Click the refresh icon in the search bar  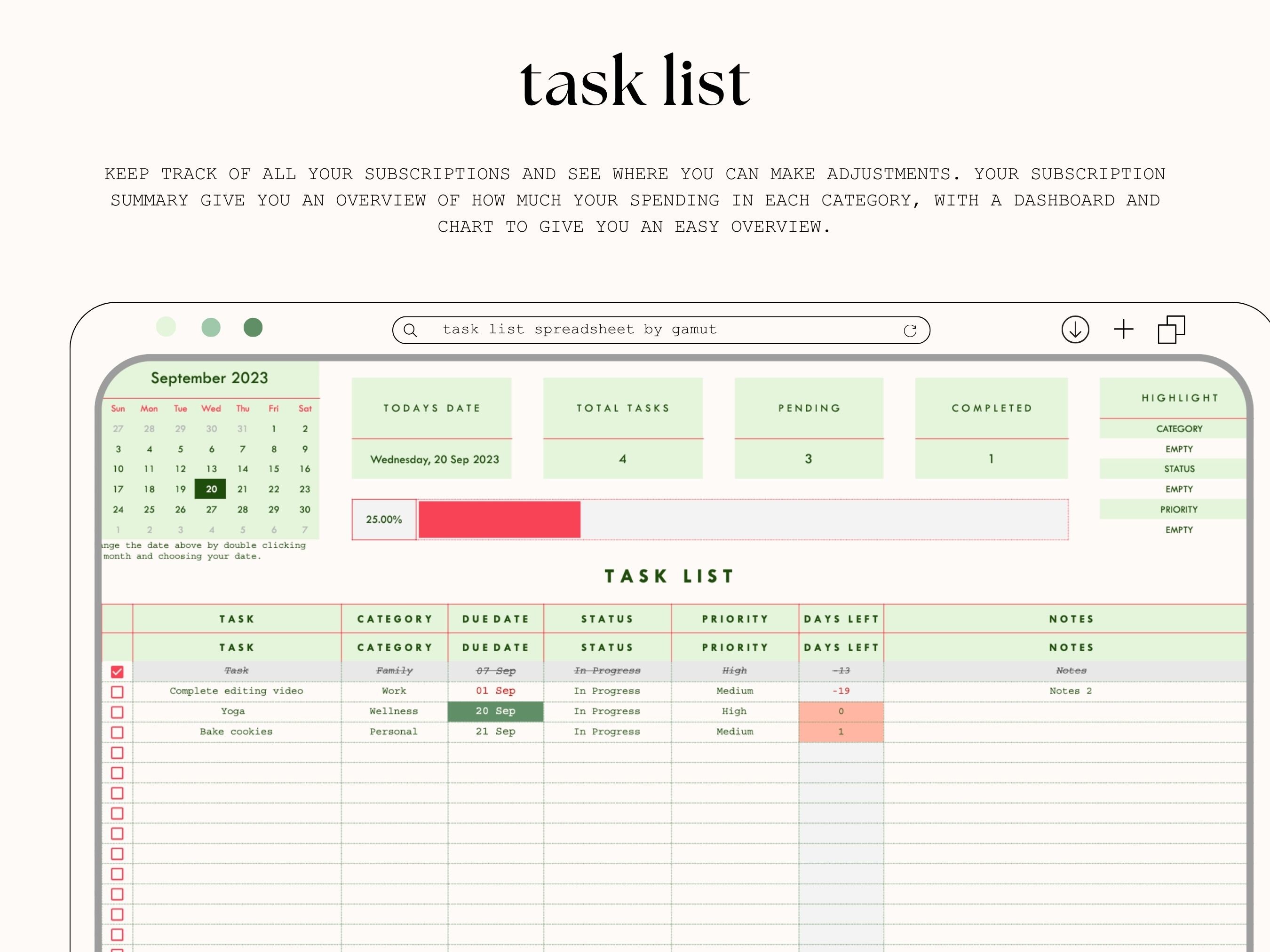point(911,330)
